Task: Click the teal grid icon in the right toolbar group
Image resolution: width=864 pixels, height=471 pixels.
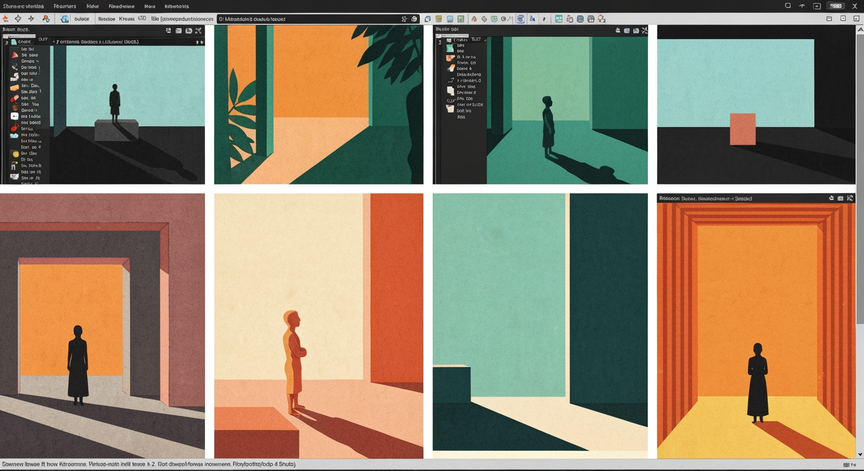Action: pos(559,19)
